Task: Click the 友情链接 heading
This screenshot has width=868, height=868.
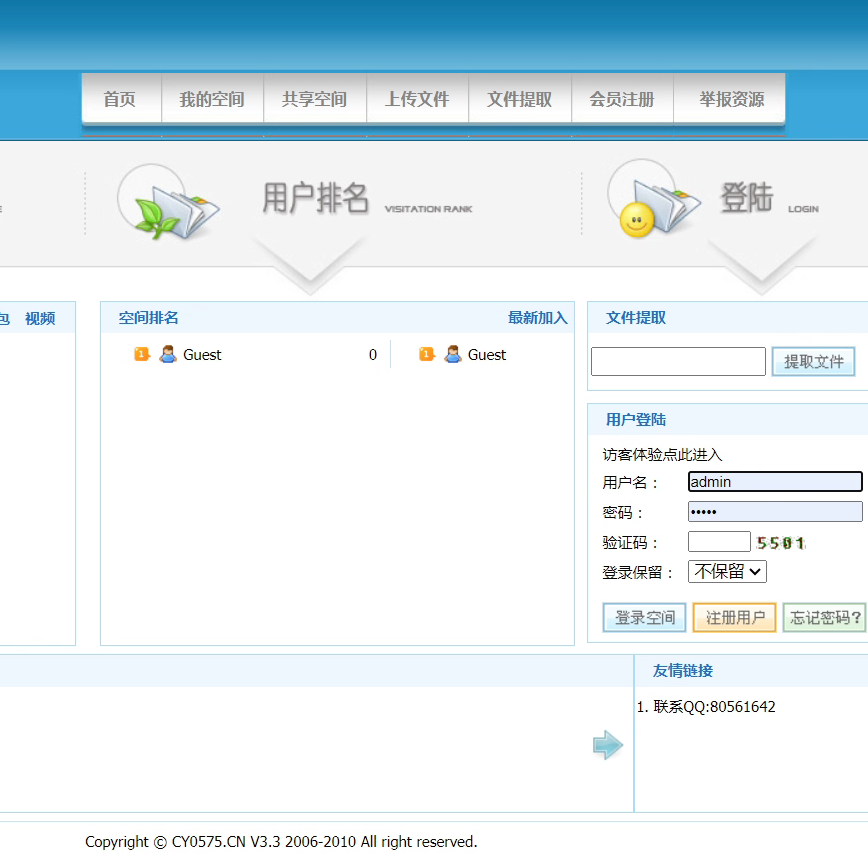Action: coord(683,671)
